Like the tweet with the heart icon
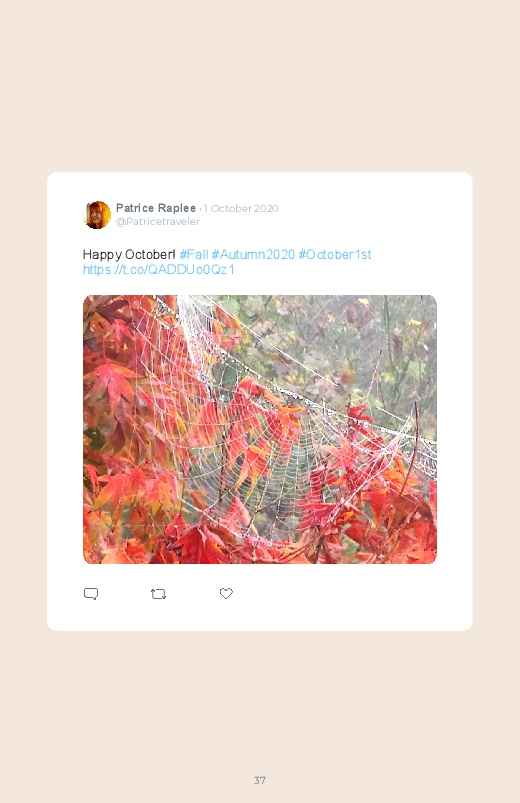The image size is (520, 803). pyautogui.click(x=226, y=593)
